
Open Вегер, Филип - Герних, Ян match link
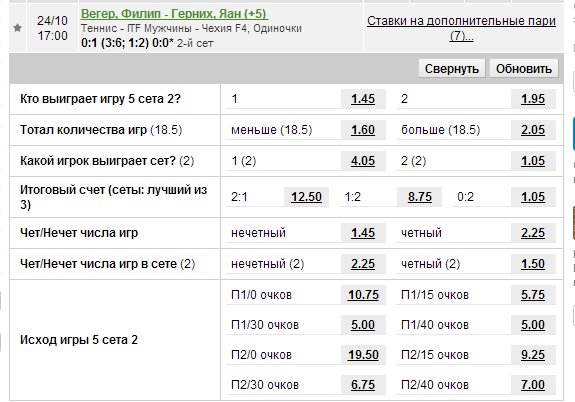pyautogui.click(x=174, y=14)
